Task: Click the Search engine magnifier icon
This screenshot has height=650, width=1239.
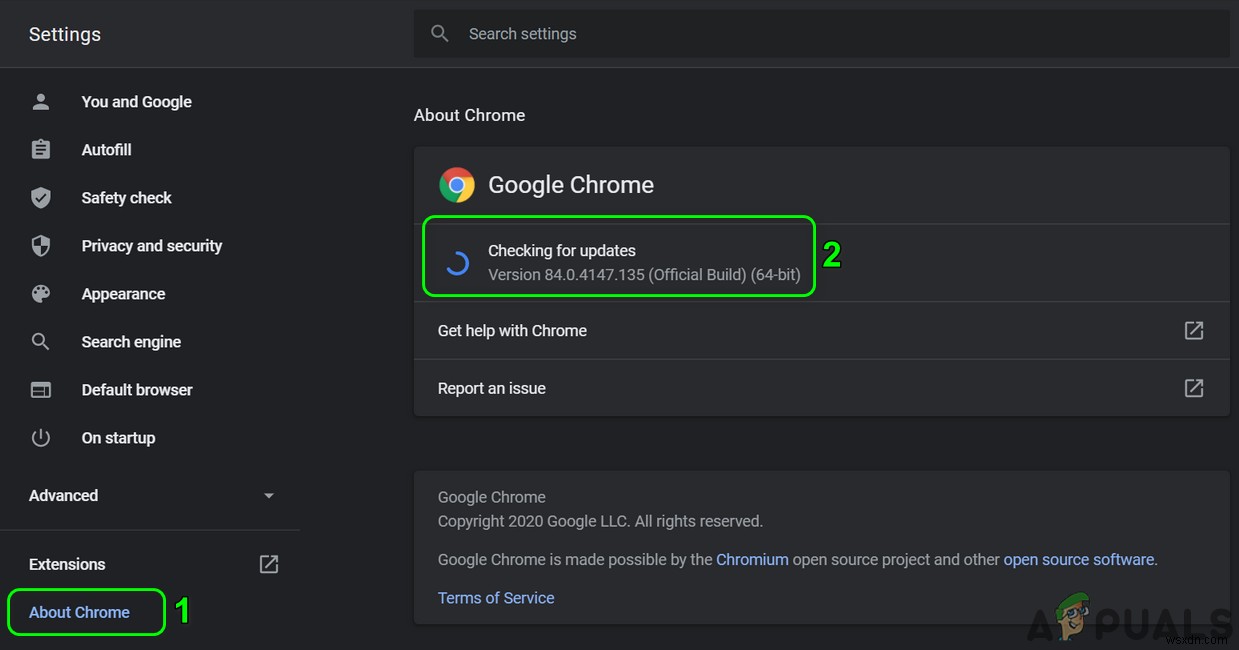Action: [40, 341]
